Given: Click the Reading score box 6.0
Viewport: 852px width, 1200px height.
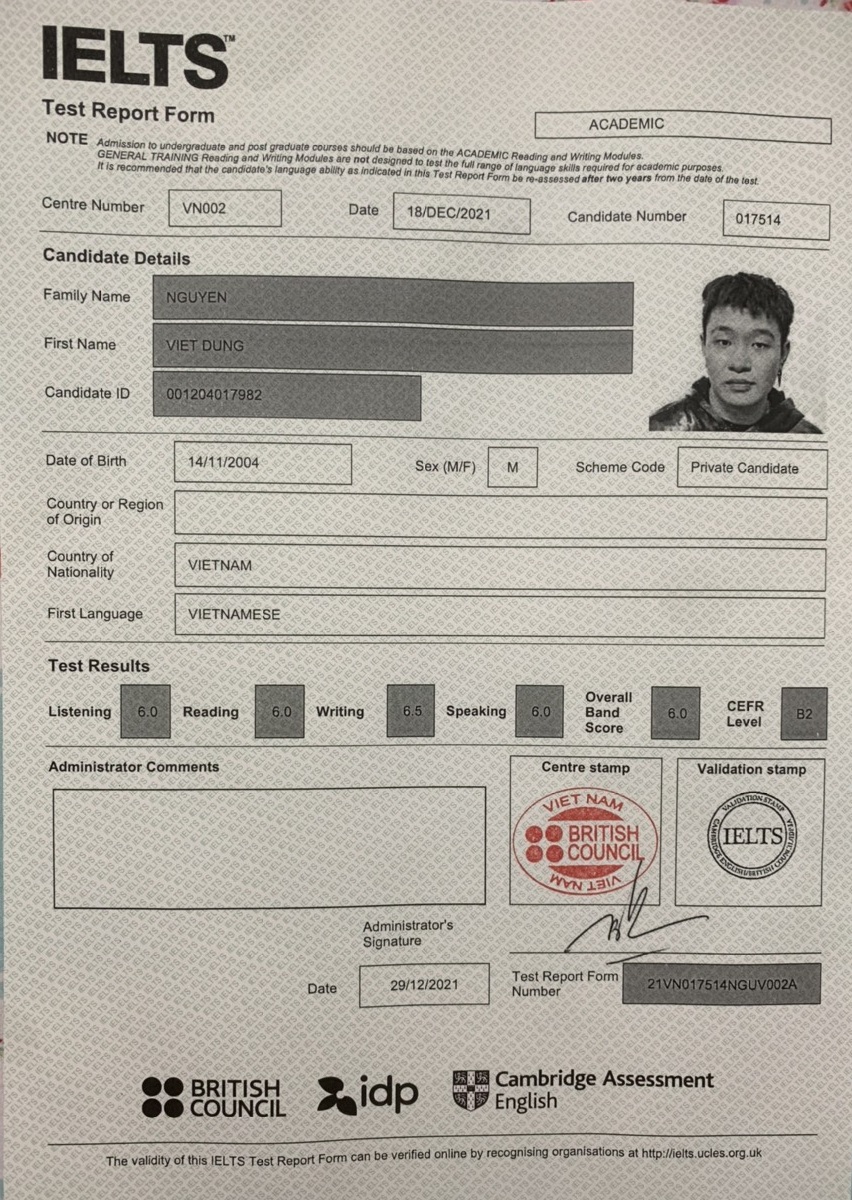Looking at the screenshot, I should [280, 711].
